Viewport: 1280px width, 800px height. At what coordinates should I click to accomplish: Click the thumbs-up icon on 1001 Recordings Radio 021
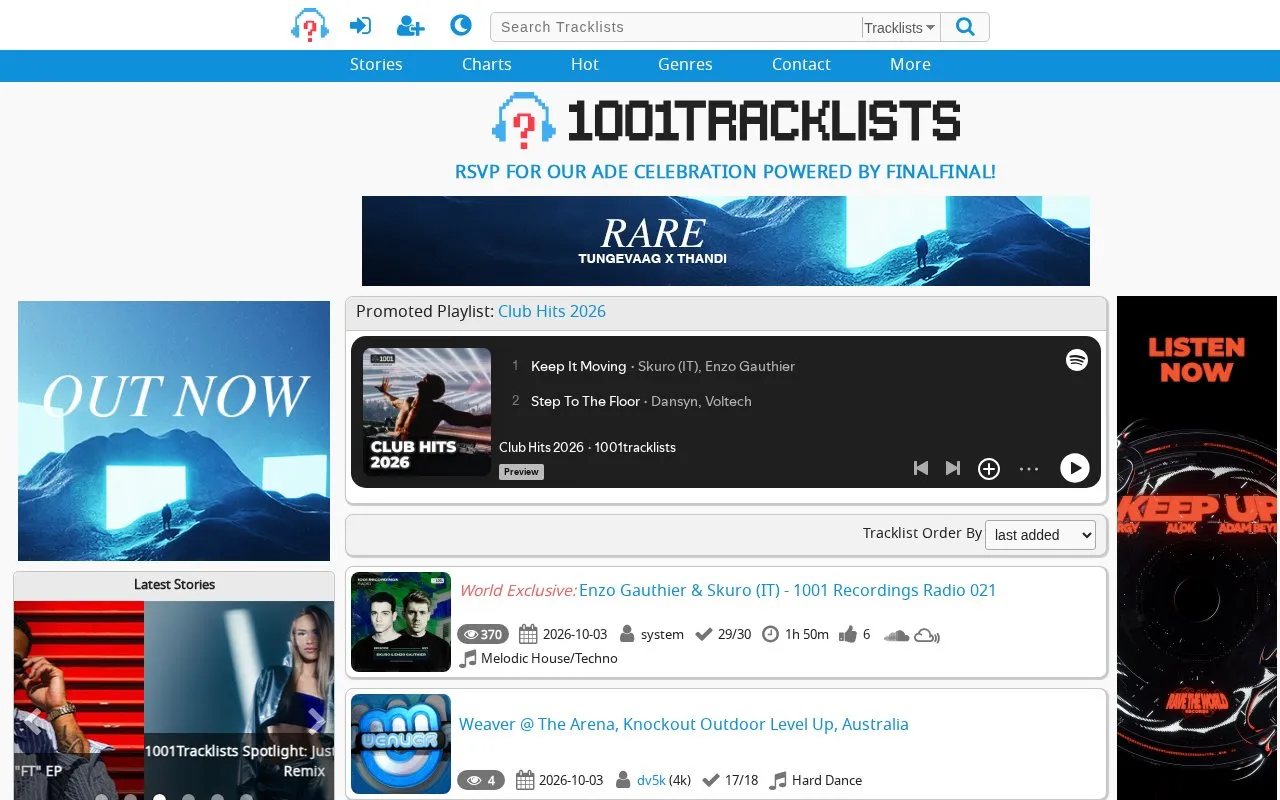click(x=849, y=634)
